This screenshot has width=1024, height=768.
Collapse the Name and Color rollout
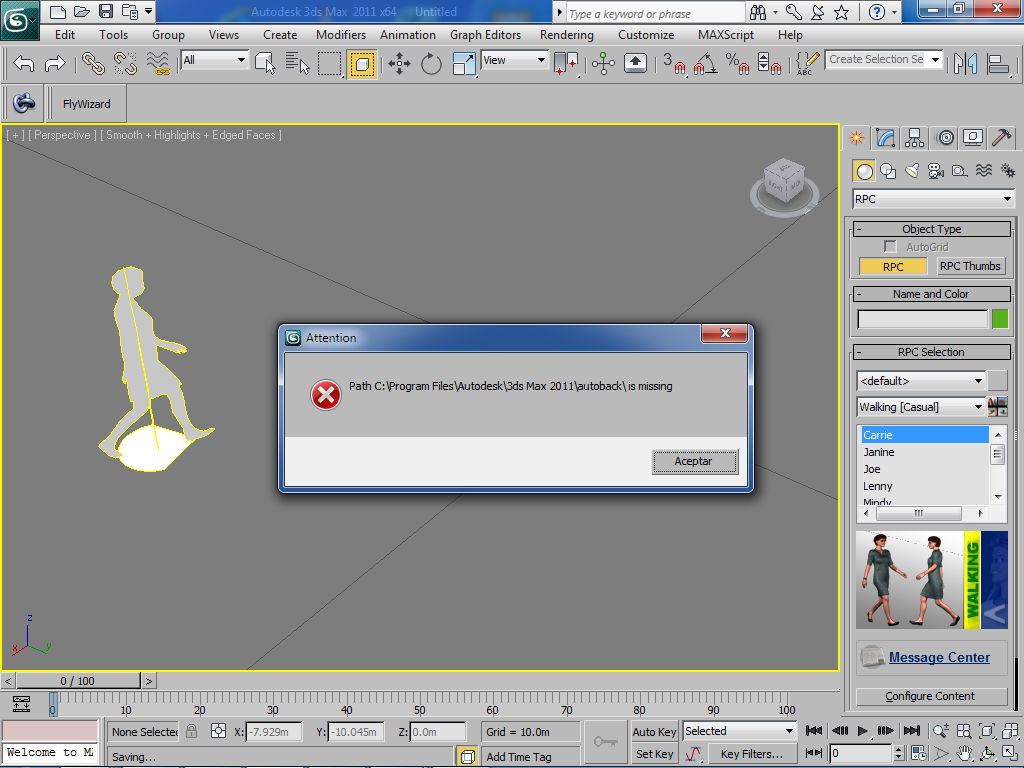coord(932,294)
